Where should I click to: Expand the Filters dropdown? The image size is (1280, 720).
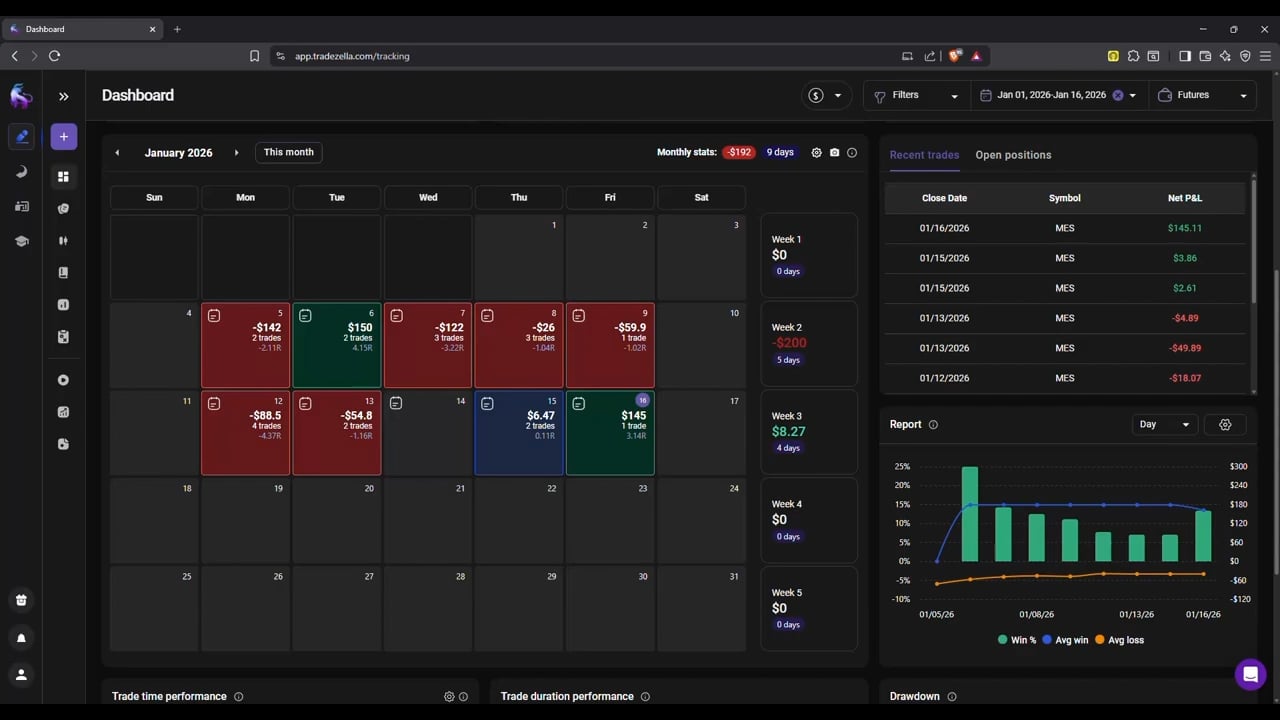[x=915, y=96]
